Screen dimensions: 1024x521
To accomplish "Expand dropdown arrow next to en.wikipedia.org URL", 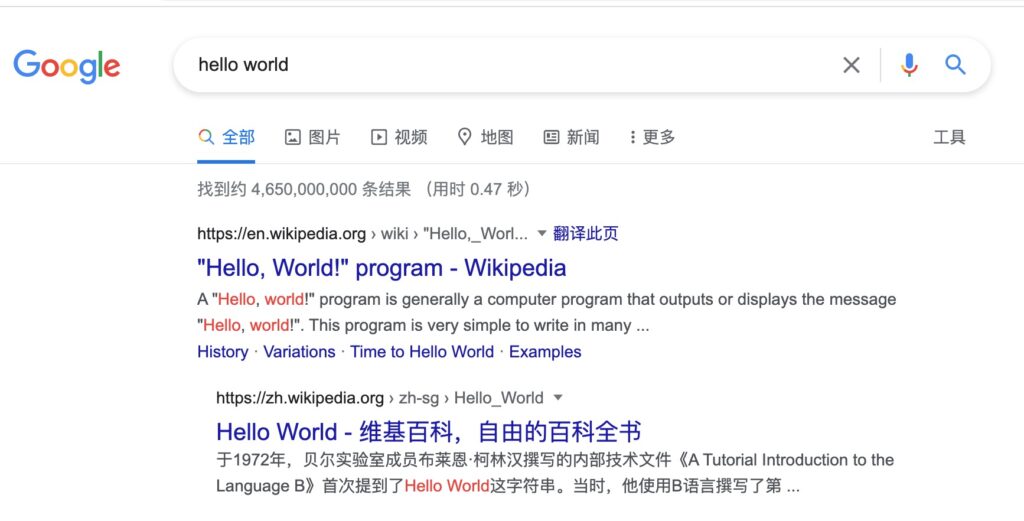I will click(x=541, y=234).
